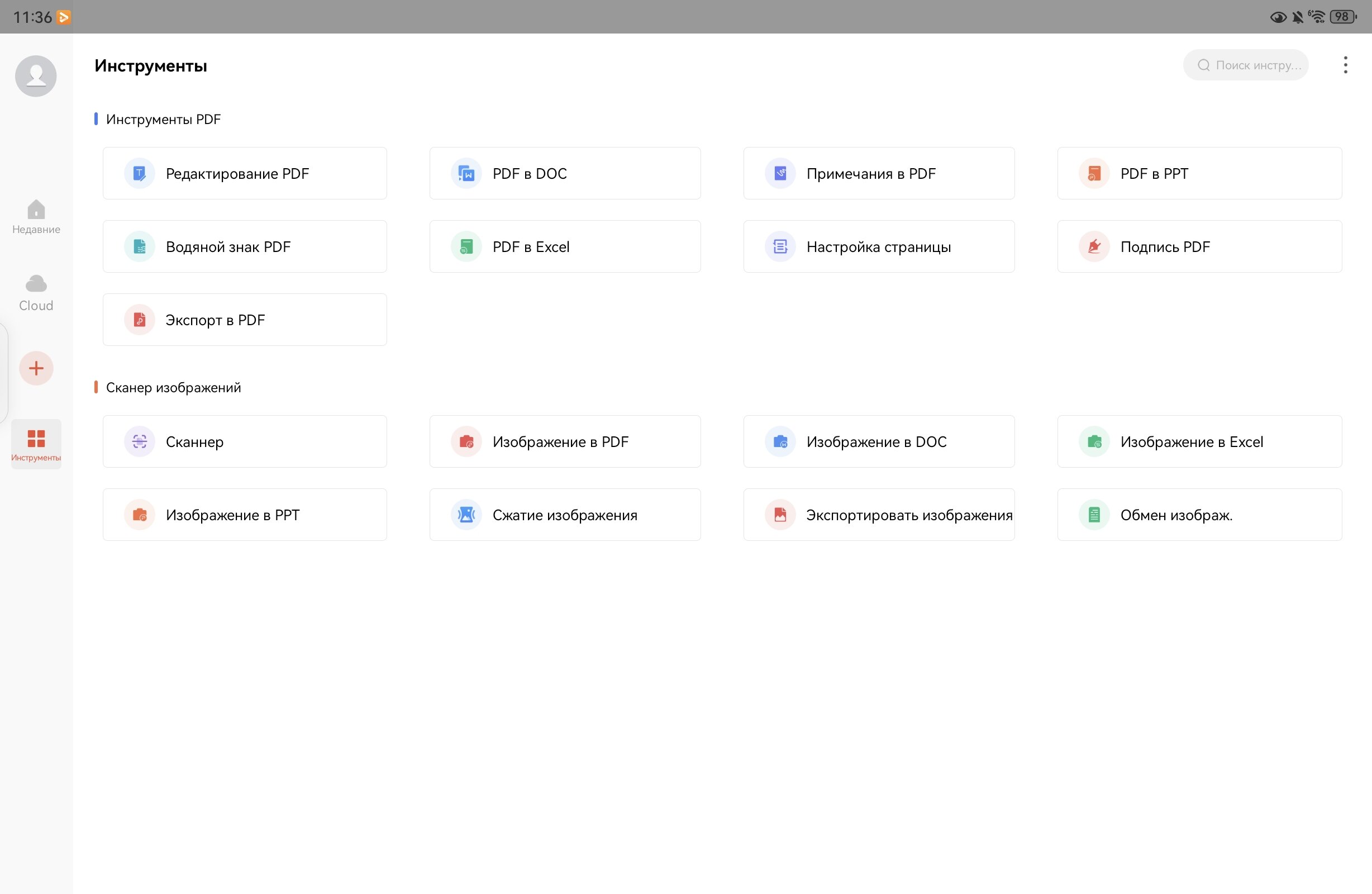
Task: Click the PDF в PPT orange icon
Action: pos(1094,174)
